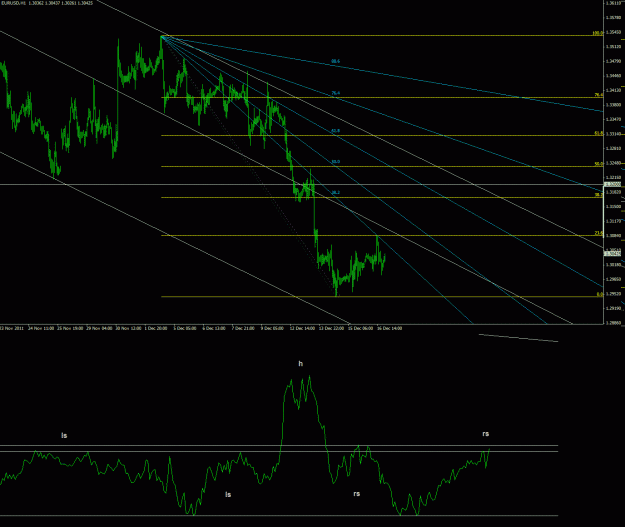The width and height of the screenshot is (625, 527).
Task: Click the yellow 76.4 retracement label at right
Action: click(599, 95)
